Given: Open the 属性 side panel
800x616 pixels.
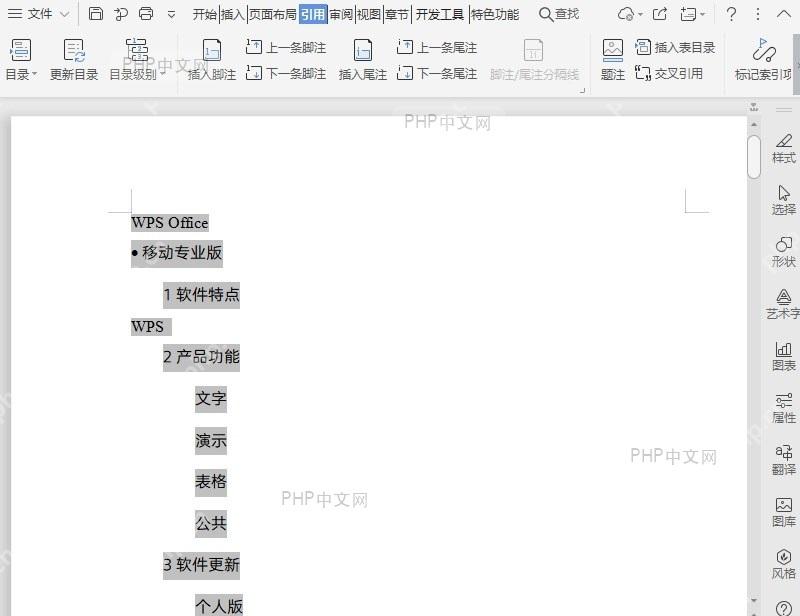Looking at the screenshot, I should (784, 408).
